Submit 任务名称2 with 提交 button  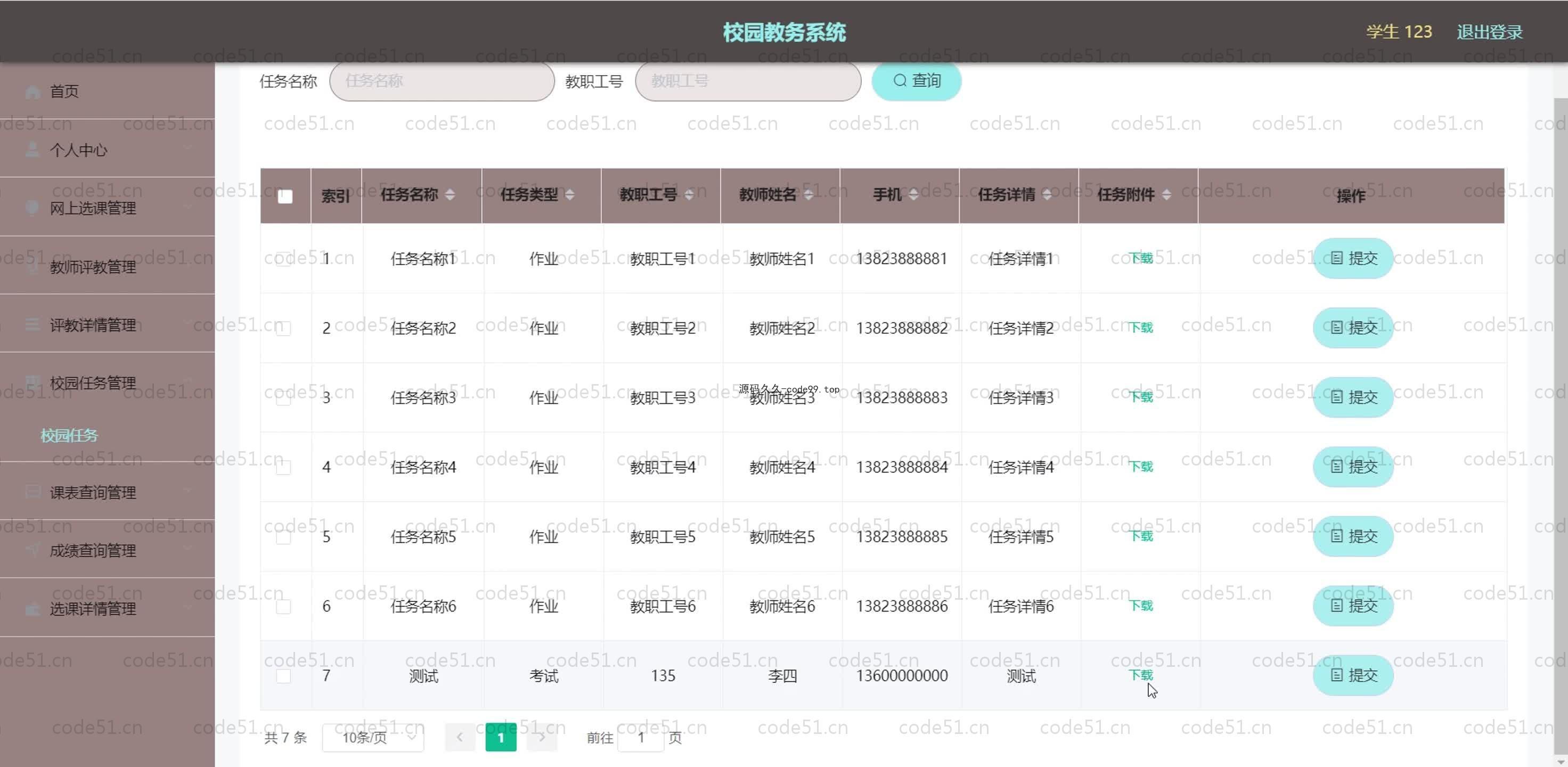pos(1353,328)
